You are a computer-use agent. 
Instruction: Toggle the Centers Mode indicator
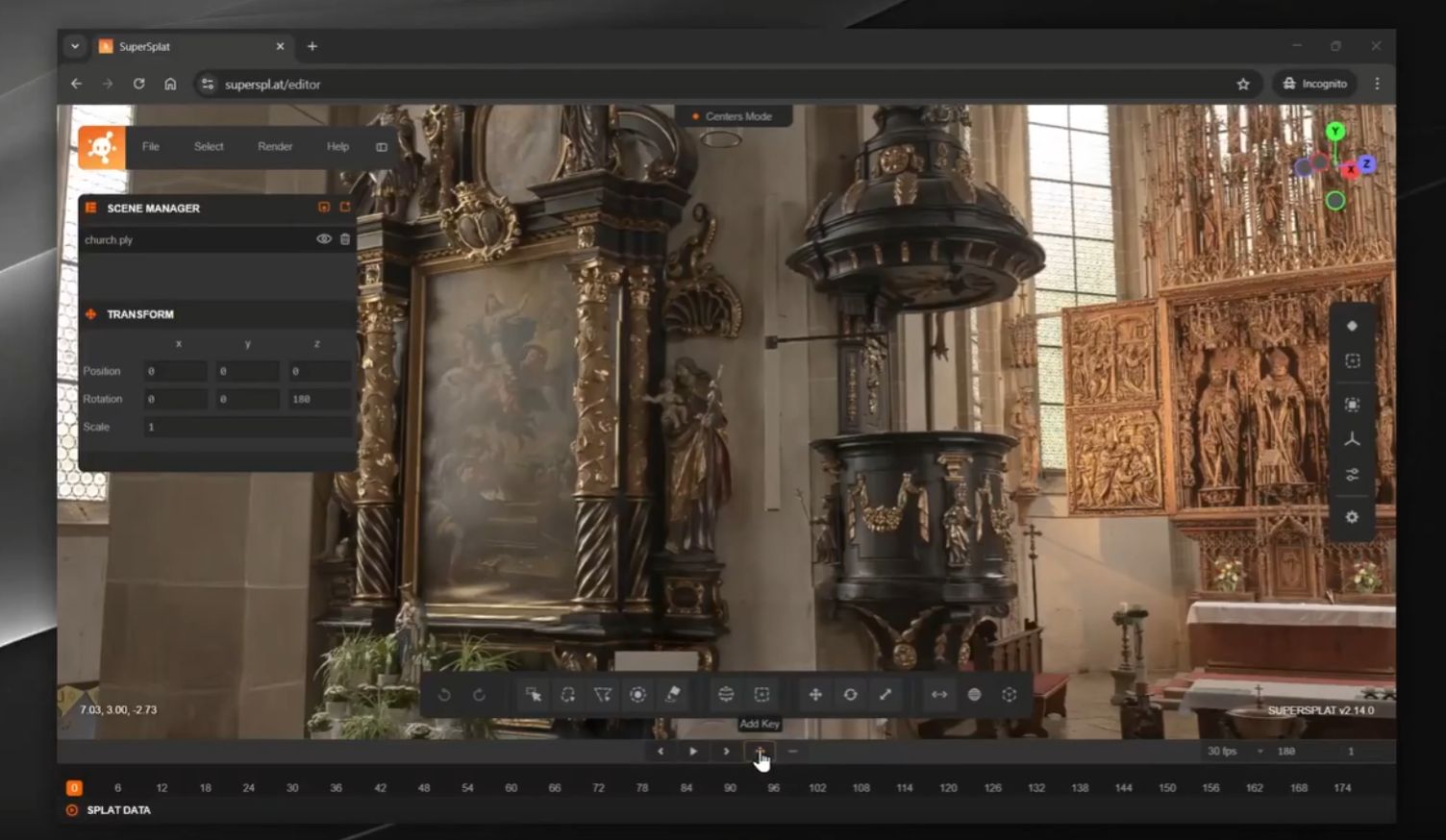(x=732, y=116)
